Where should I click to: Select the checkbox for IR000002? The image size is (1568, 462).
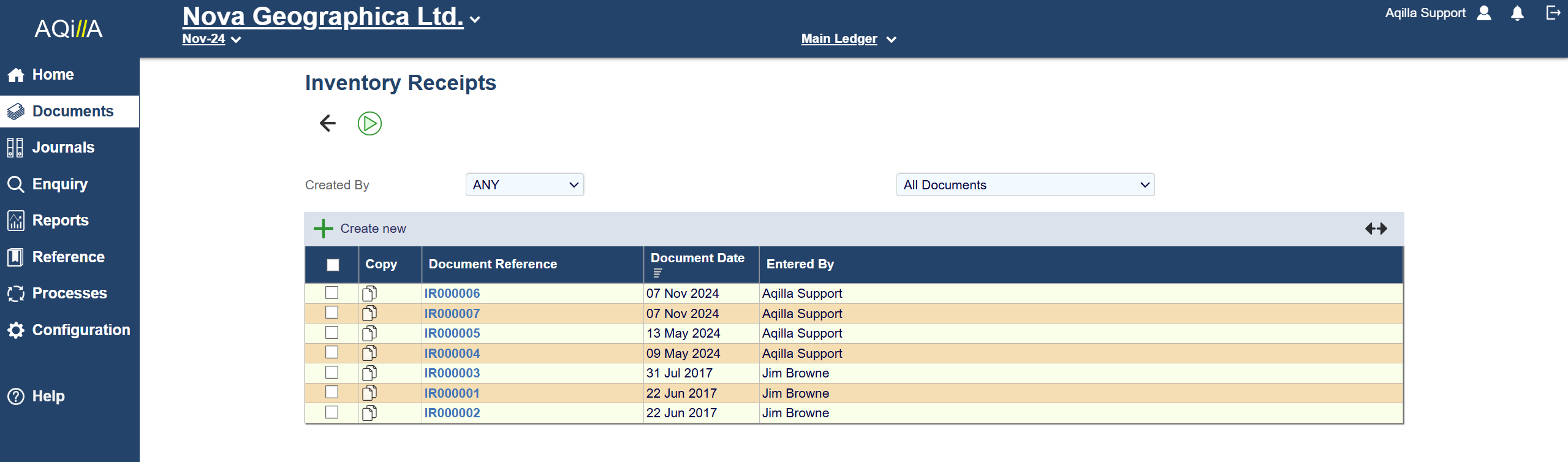[x=332, y=412]
